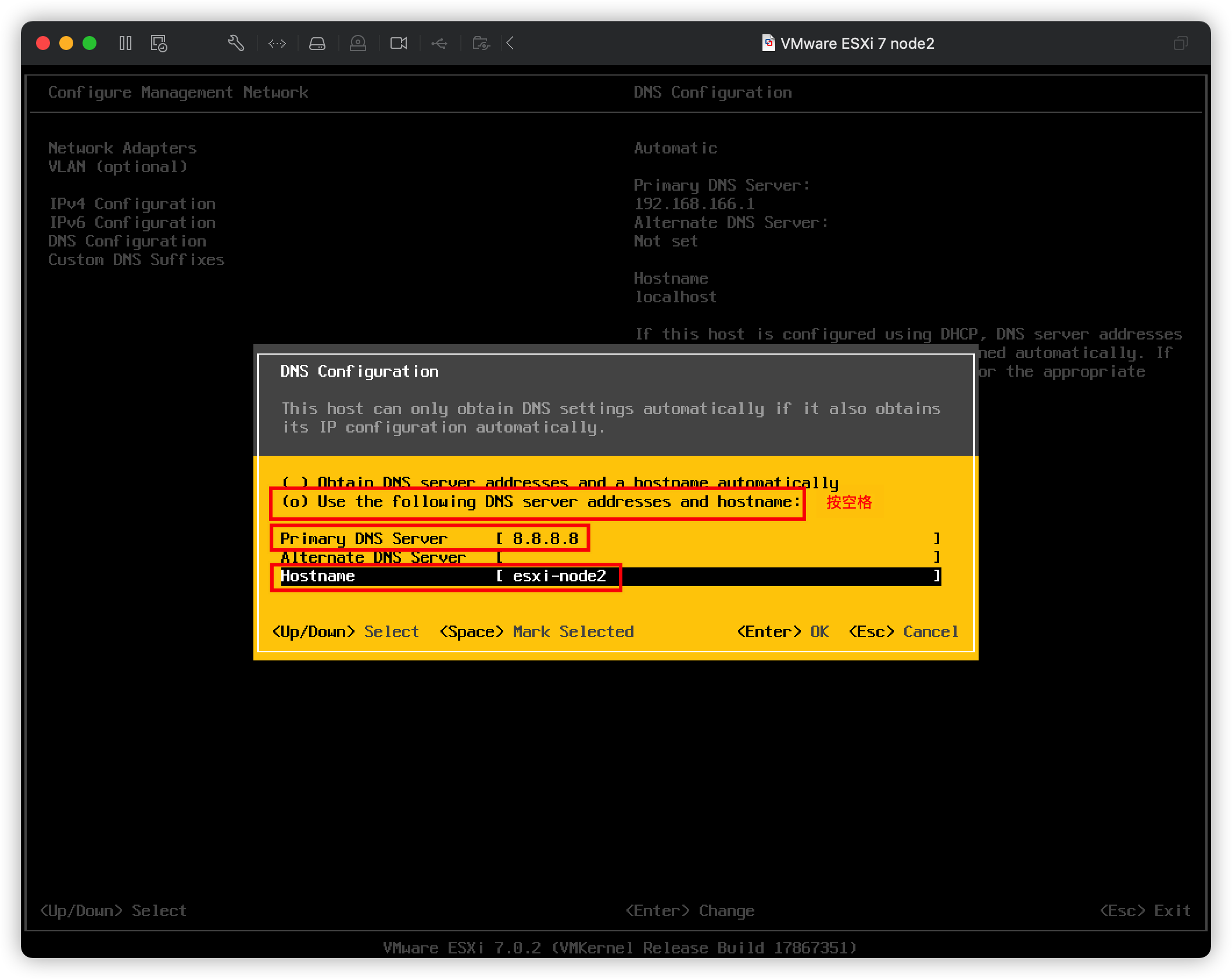The width and height of the screenshot is (1232, 979).
Task: Select Network Adapters in left menu
Action: (122, 148)
